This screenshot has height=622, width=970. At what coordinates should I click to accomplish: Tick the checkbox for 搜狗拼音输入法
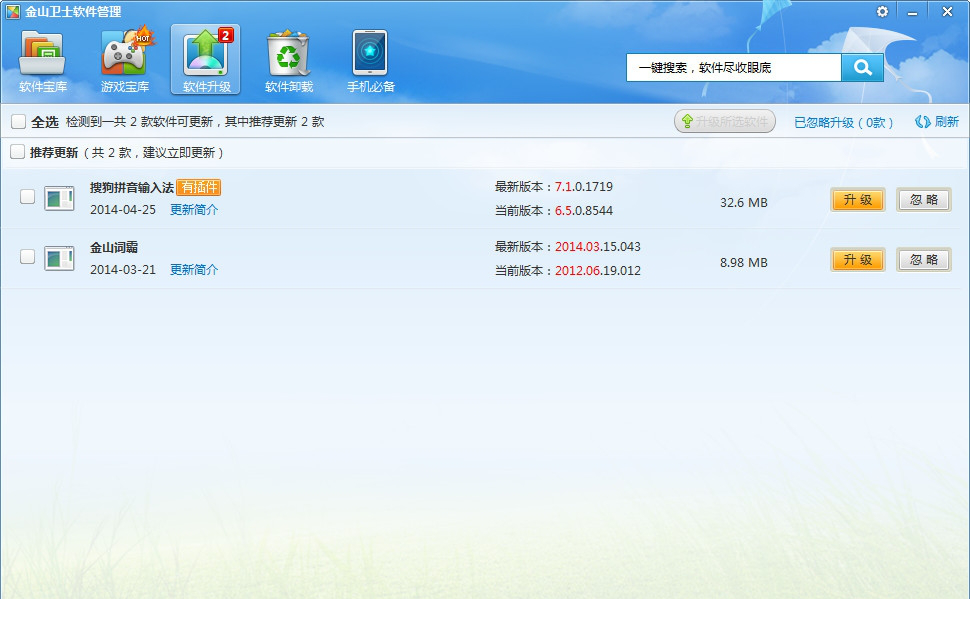(x=27, y=197)
